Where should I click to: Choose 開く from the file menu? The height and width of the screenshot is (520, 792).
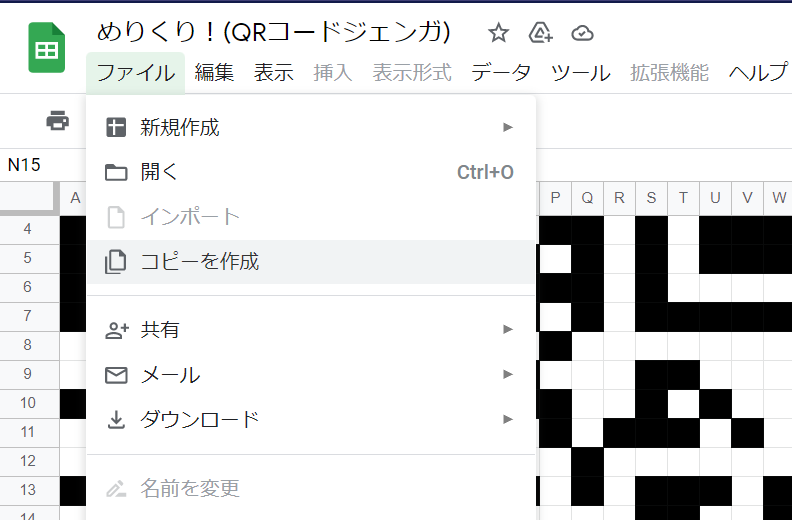tap(311, 172)
